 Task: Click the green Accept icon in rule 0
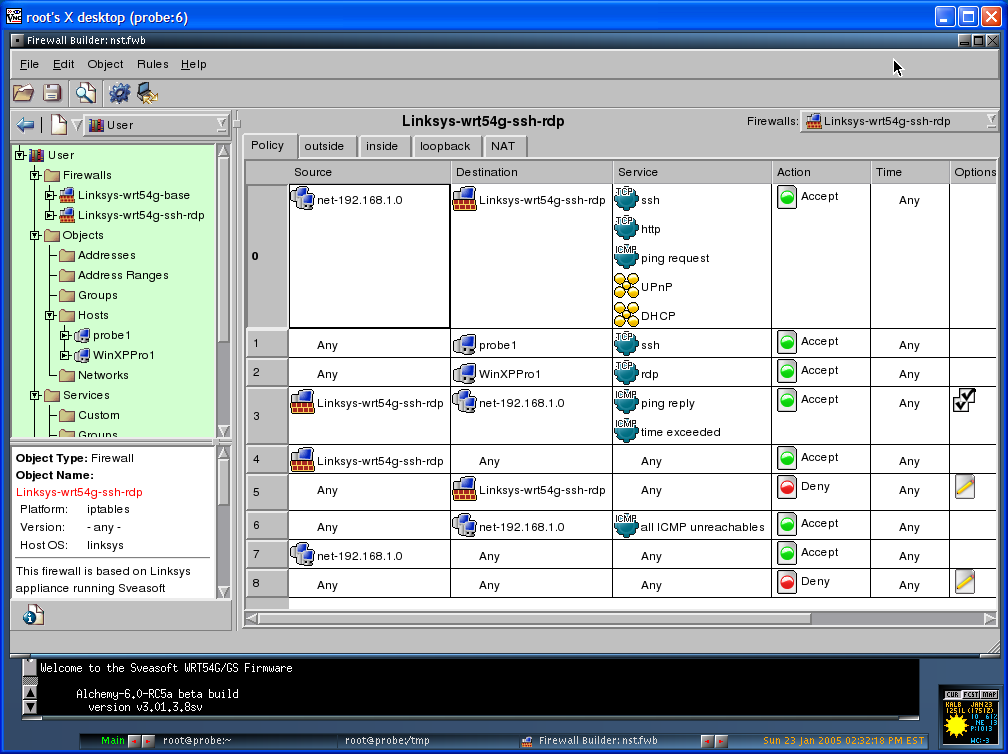click(x=787, y=197)
